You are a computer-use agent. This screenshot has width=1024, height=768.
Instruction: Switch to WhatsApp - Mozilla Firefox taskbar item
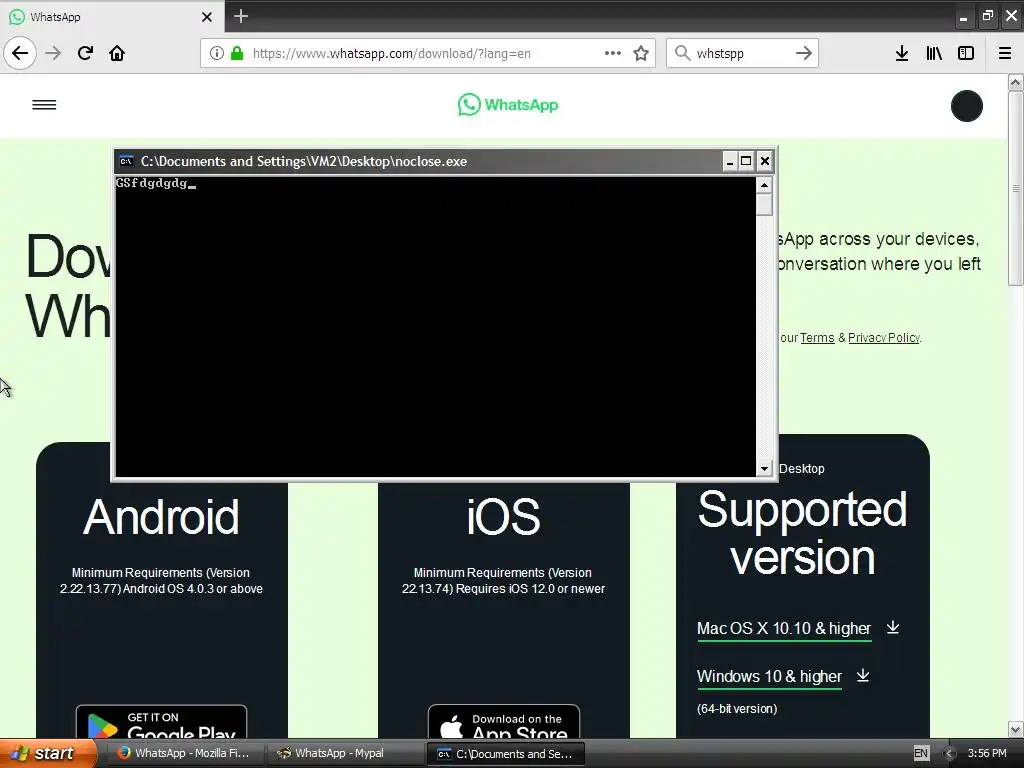coord(184,753)
